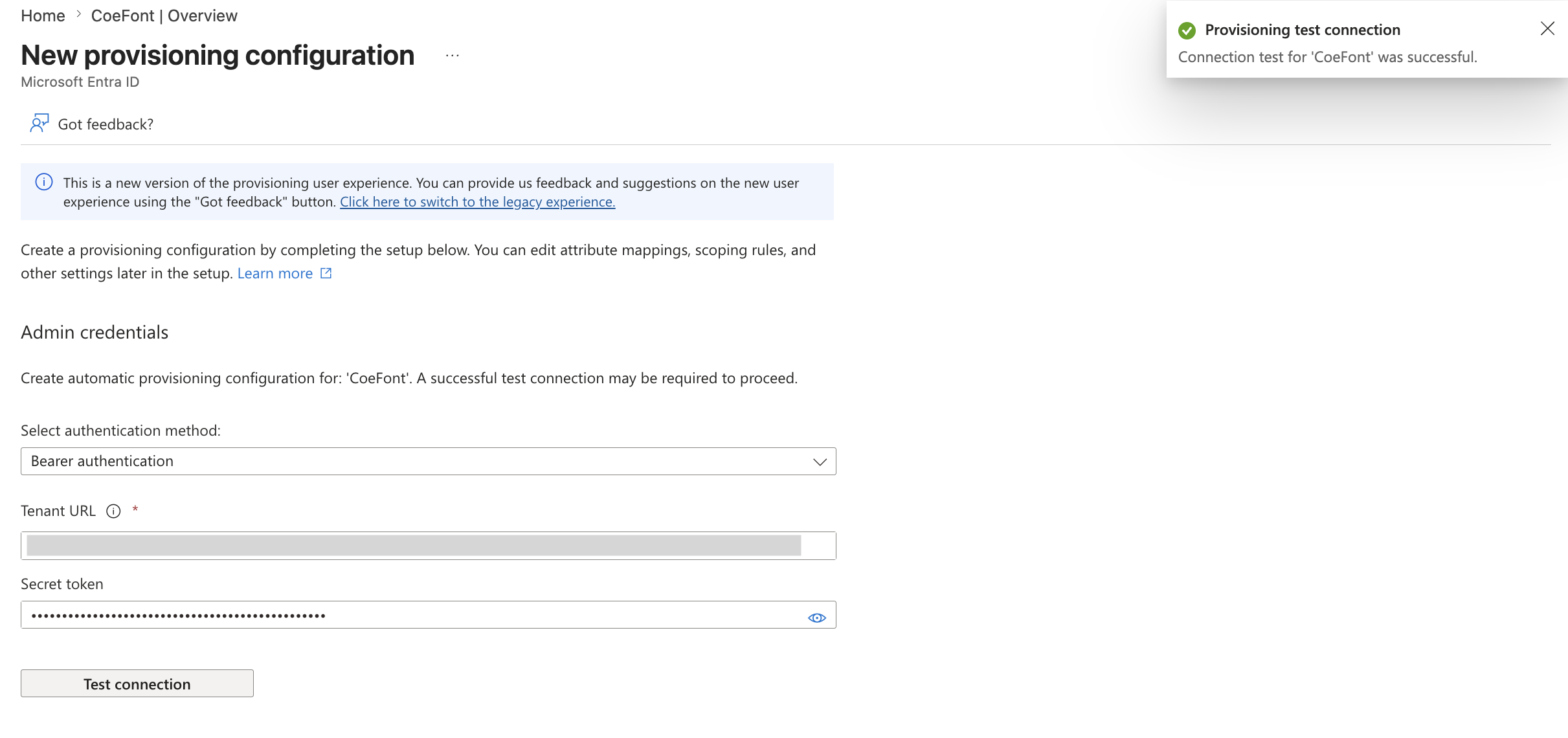The height and width of the screenshot is (738, 1568).
Task: Open the ellipsis more options menu
Action: coord(453,56)
